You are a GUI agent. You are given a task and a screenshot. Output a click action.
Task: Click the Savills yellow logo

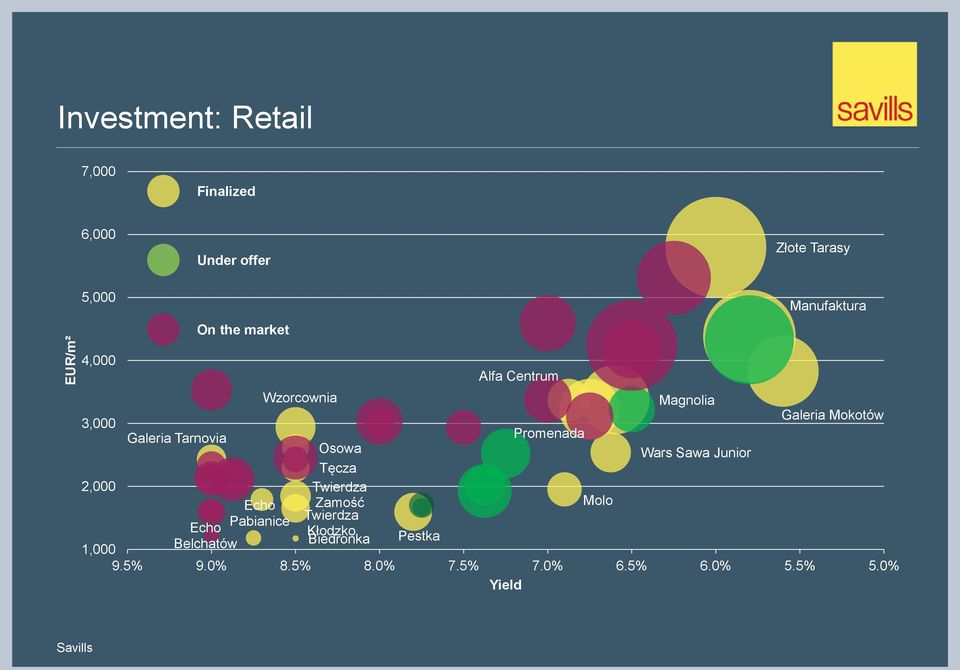point(874,84)
